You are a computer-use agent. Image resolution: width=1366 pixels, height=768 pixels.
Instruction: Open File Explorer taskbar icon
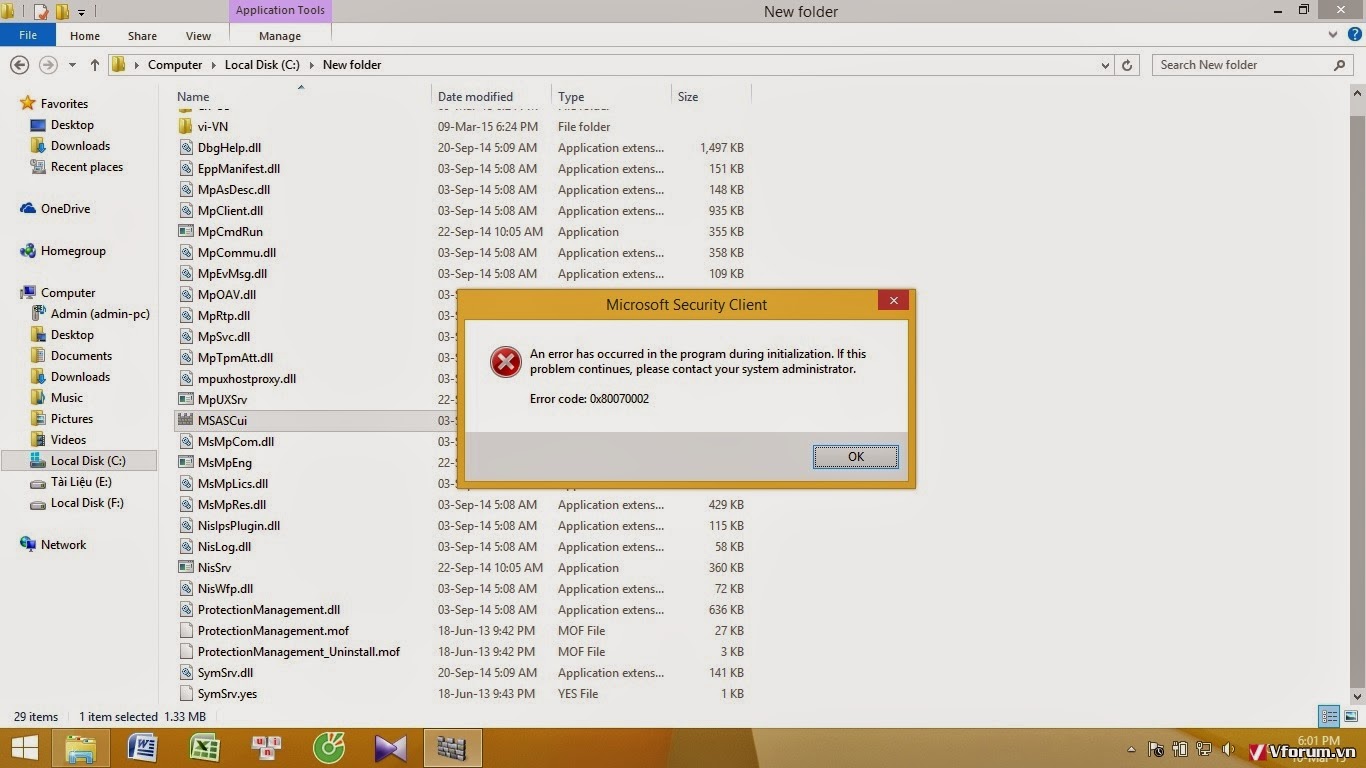(x=80, y=748)
